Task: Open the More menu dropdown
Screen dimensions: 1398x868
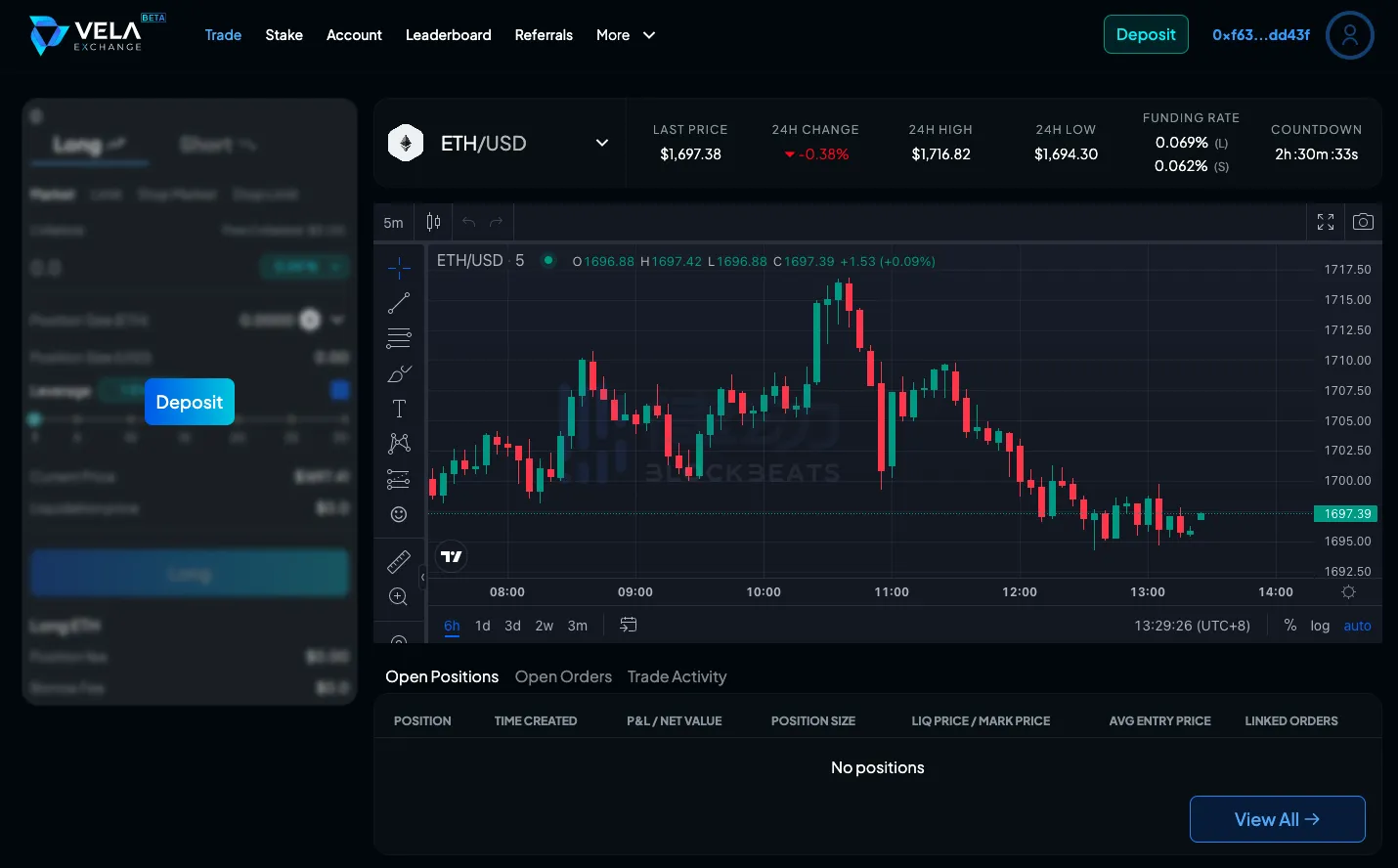Action: click(x=626, y=35)
